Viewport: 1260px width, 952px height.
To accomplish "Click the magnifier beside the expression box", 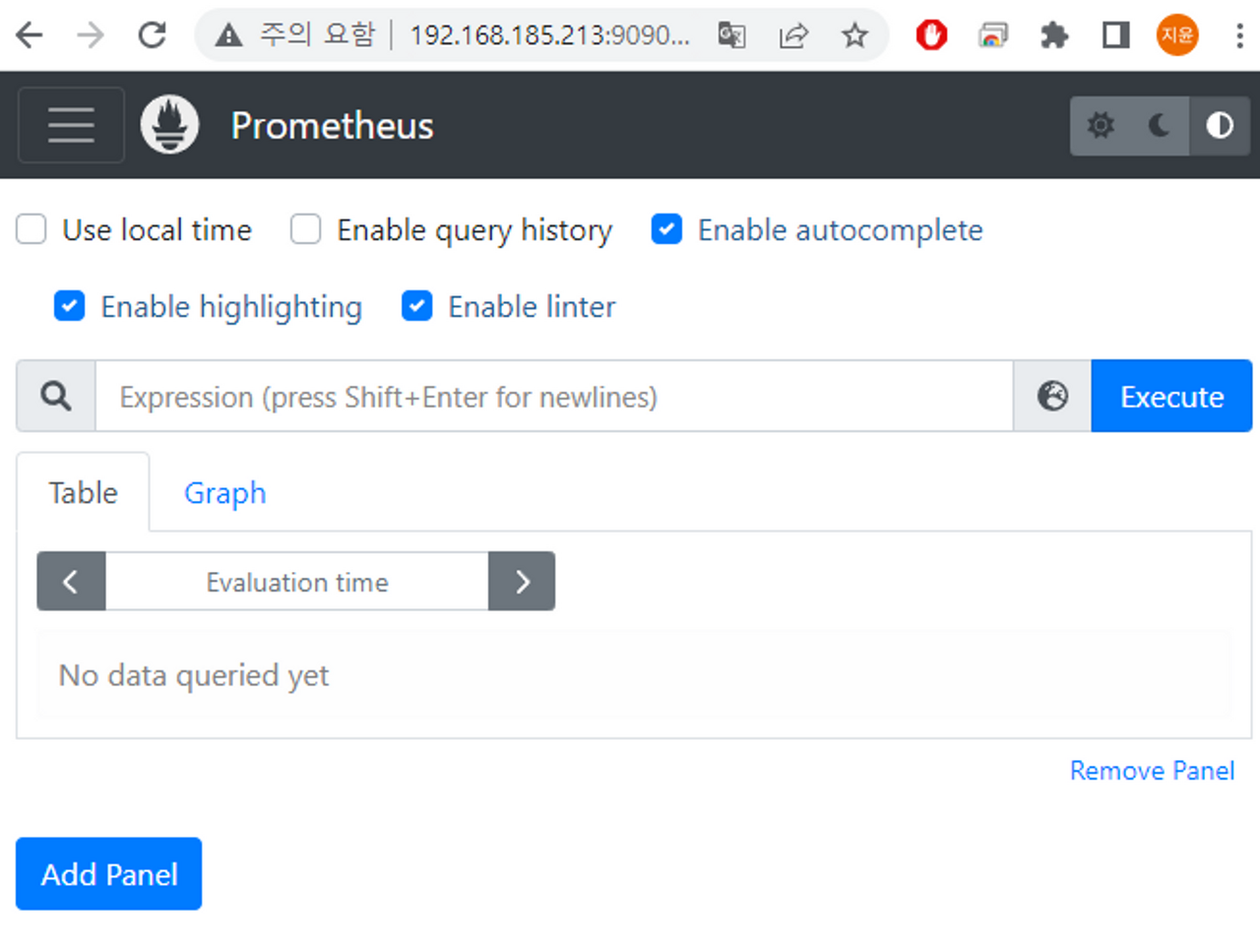I will [56, 396].
